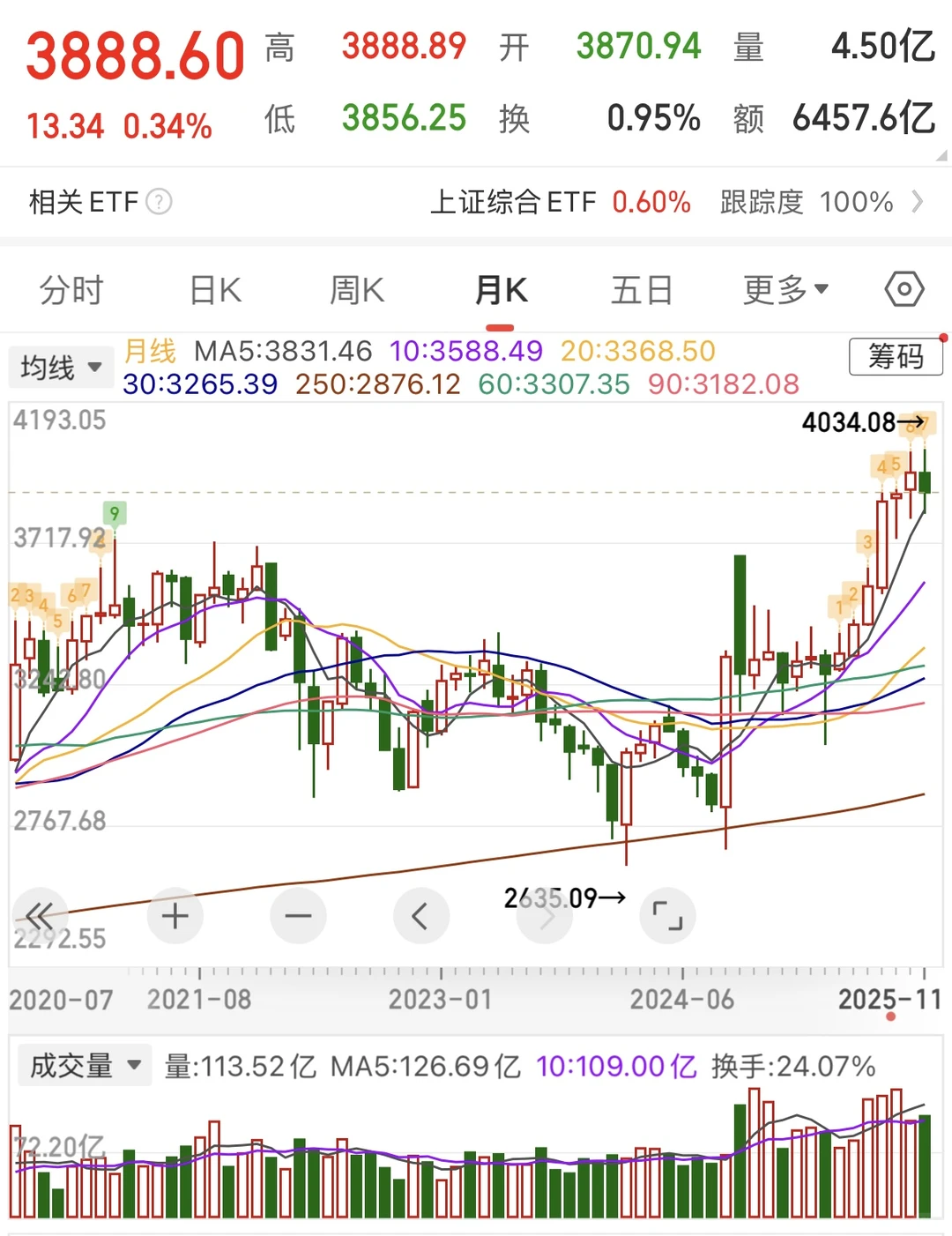The width and height of the screenshot is (952, 1236).
Task: Toggle the 筹码 chip distribution overlay
Action: tap(895, 357)
